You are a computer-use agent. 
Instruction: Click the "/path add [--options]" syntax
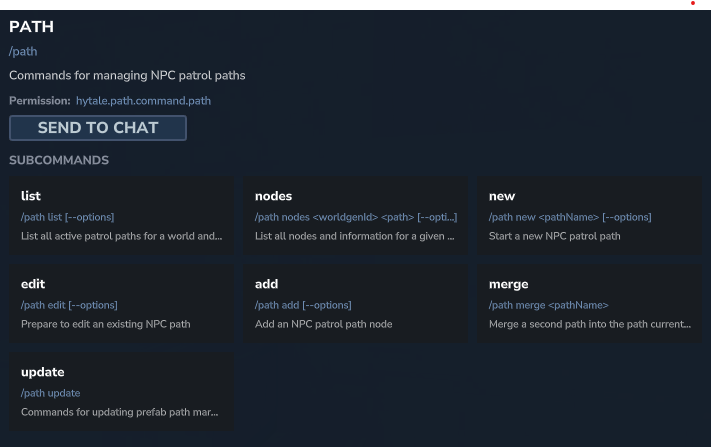point(303,305)
